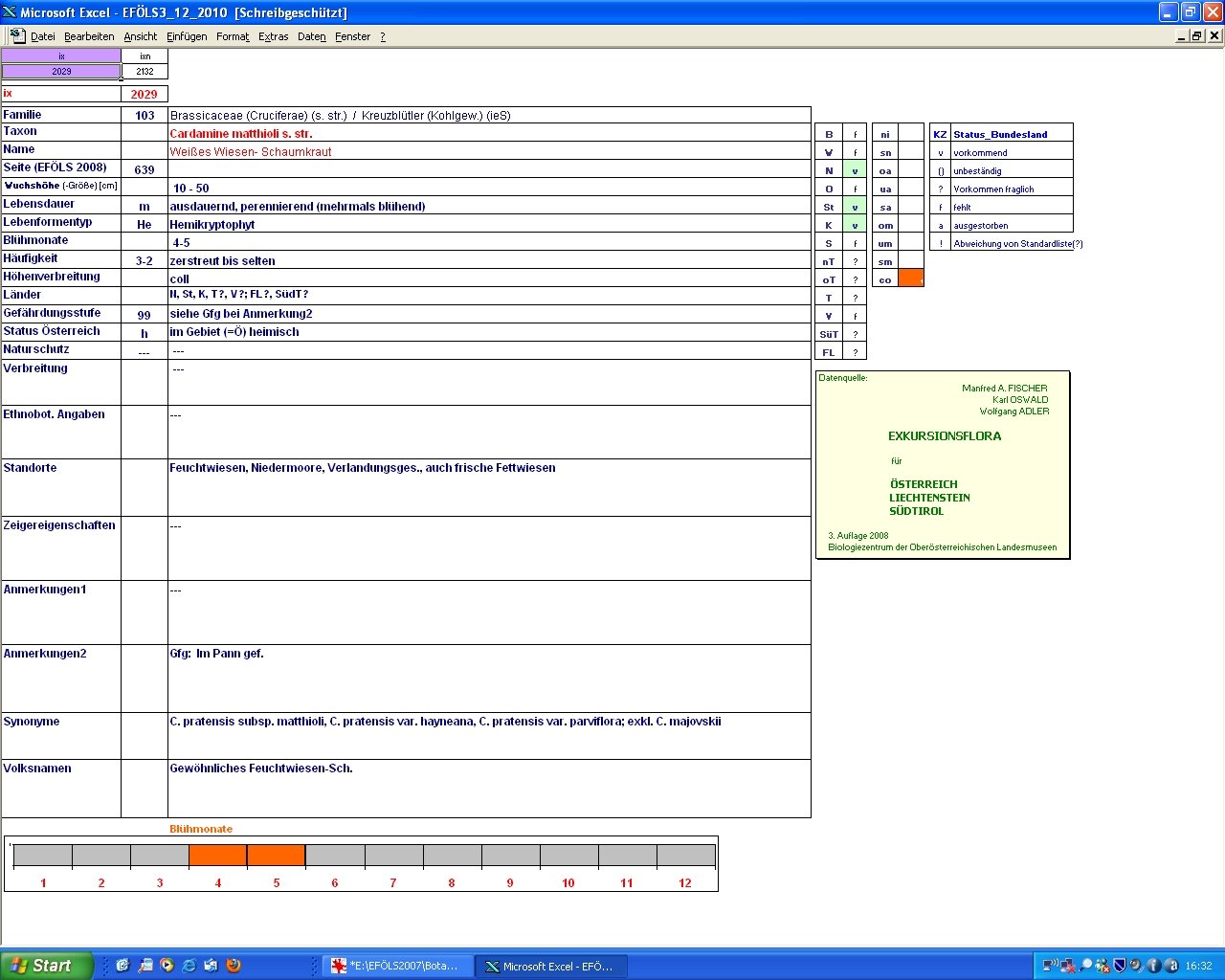The height and width of the screenshot is (980, 1225).
Task: Click the Volksnamen text 'Gewöhnliches Feuchtwiesen-Sch.'
Action: coord(261,768)
